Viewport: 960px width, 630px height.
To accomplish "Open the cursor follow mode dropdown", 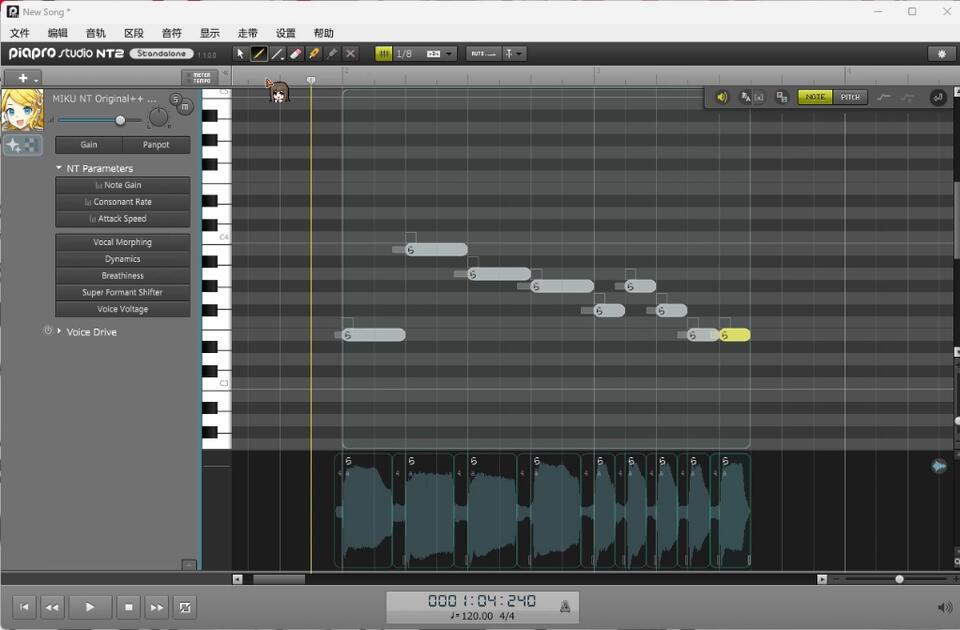I will click(x=514, y=54).
